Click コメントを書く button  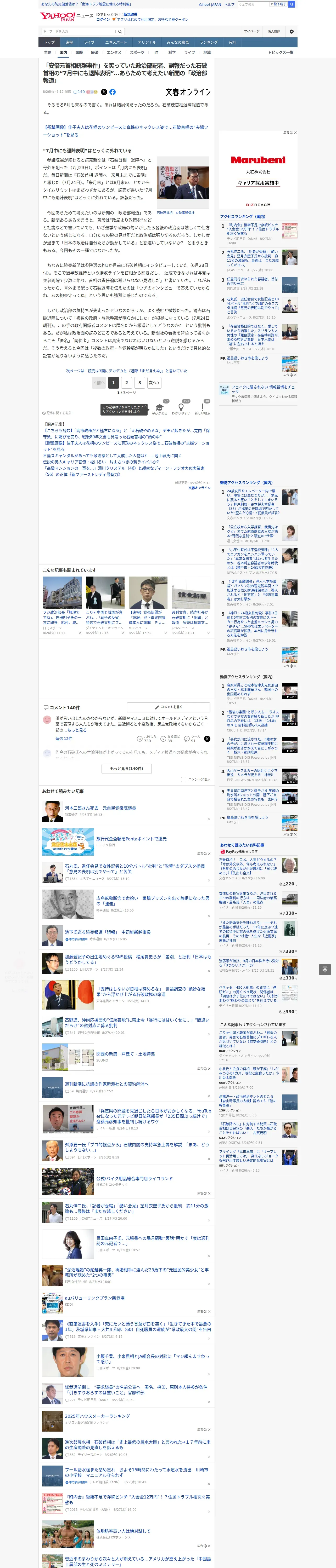click(169, 707)
